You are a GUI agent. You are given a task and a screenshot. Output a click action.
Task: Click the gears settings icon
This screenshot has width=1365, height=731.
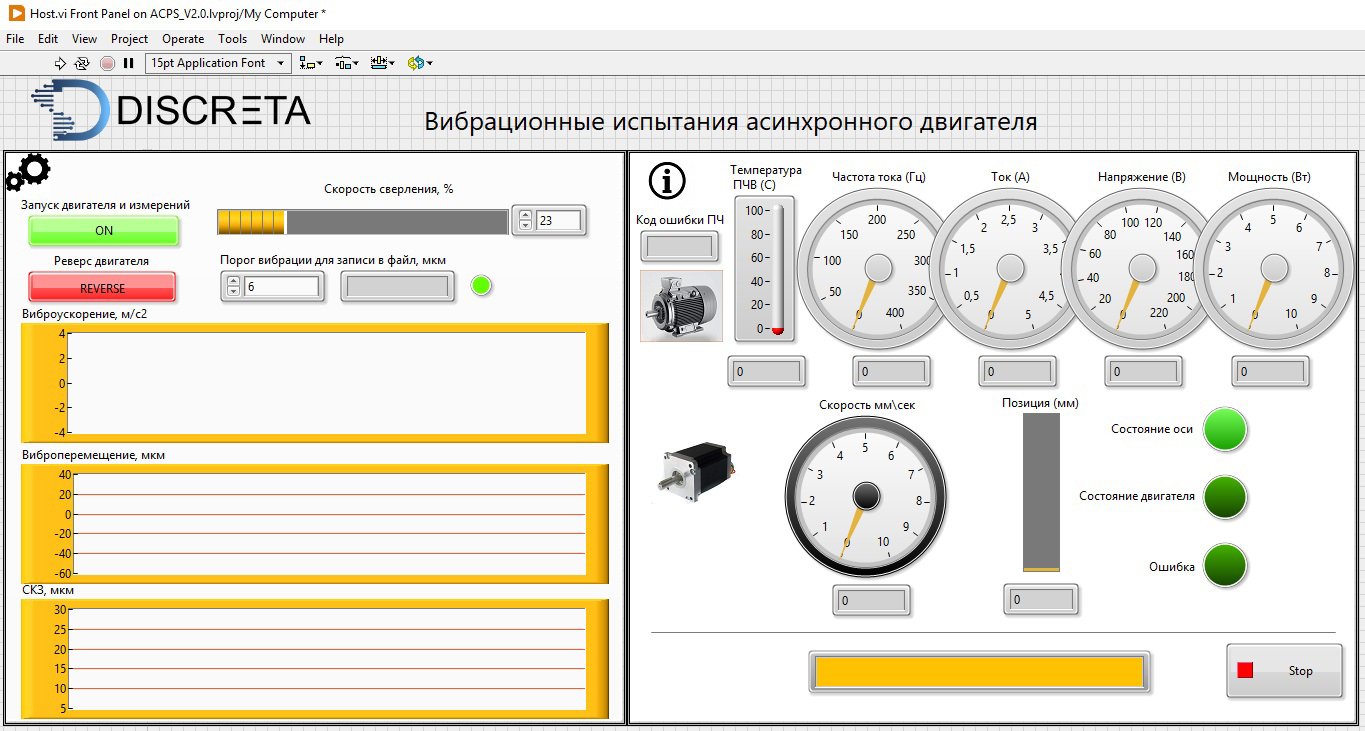tap(27, 172)
